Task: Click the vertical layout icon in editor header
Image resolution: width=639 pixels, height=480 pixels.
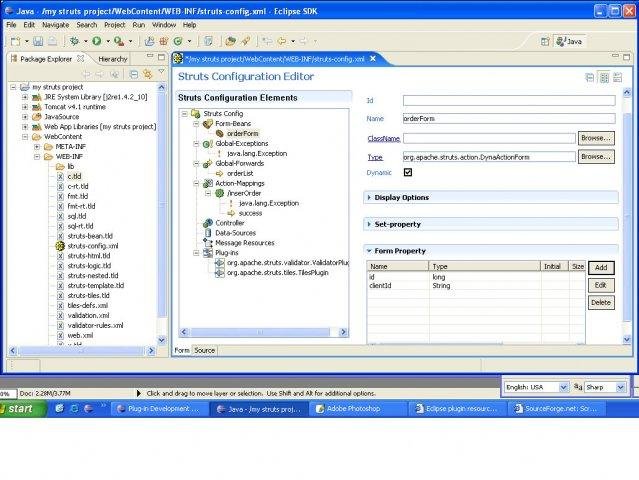Action: (x=589, y=77)
